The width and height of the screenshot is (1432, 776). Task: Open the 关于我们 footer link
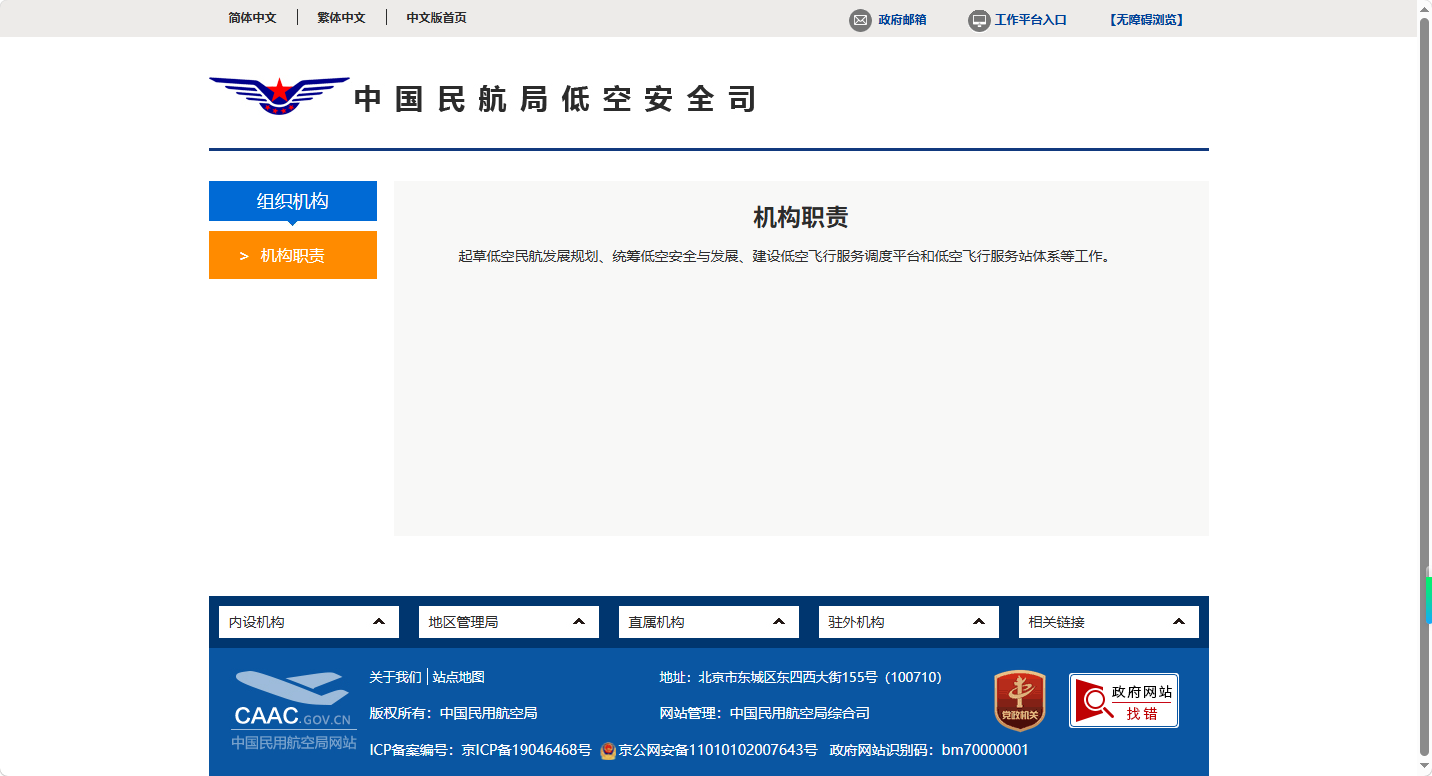click(x=395, y=677)
